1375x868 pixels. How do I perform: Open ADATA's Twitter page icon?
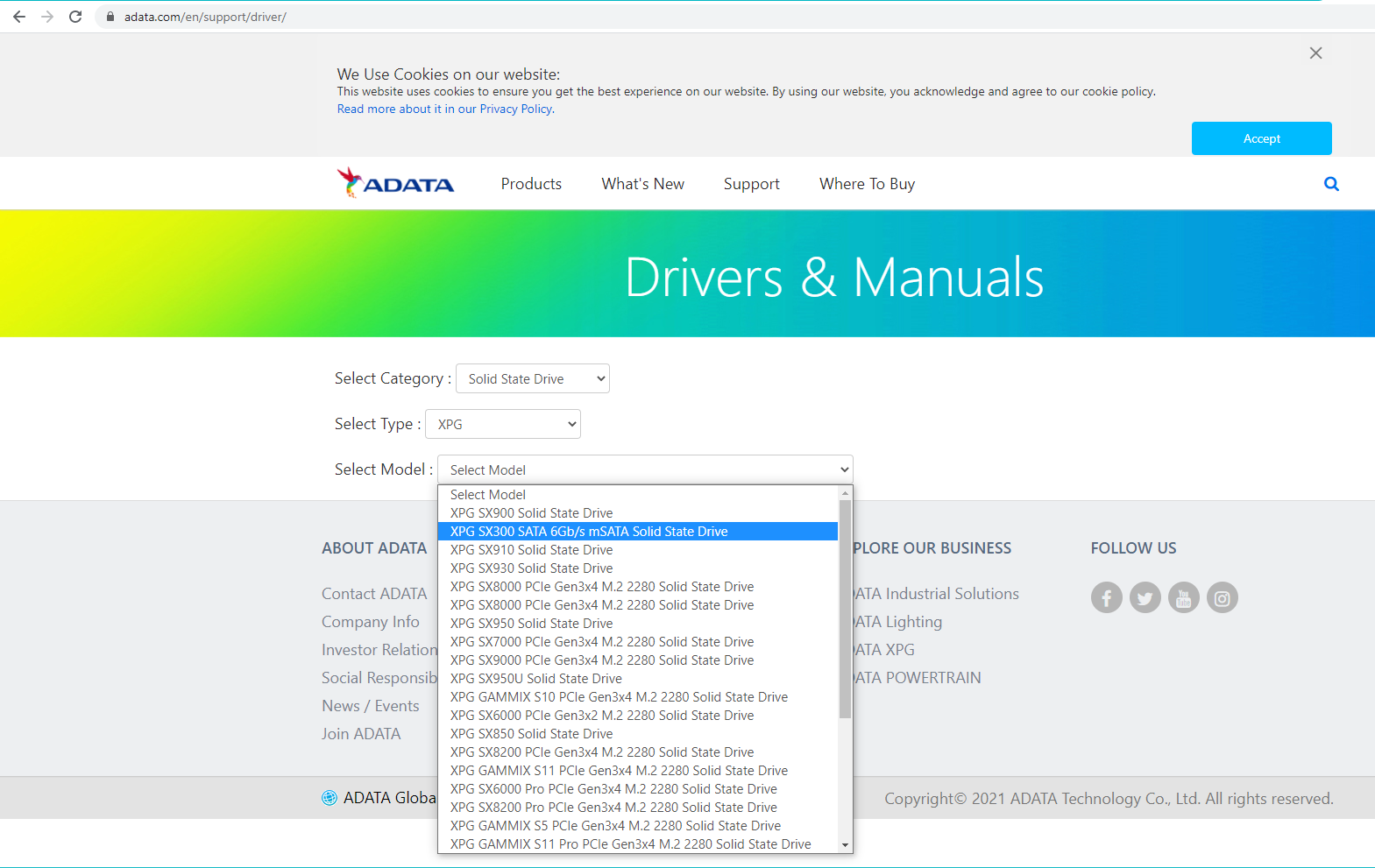click(1145, 597)
